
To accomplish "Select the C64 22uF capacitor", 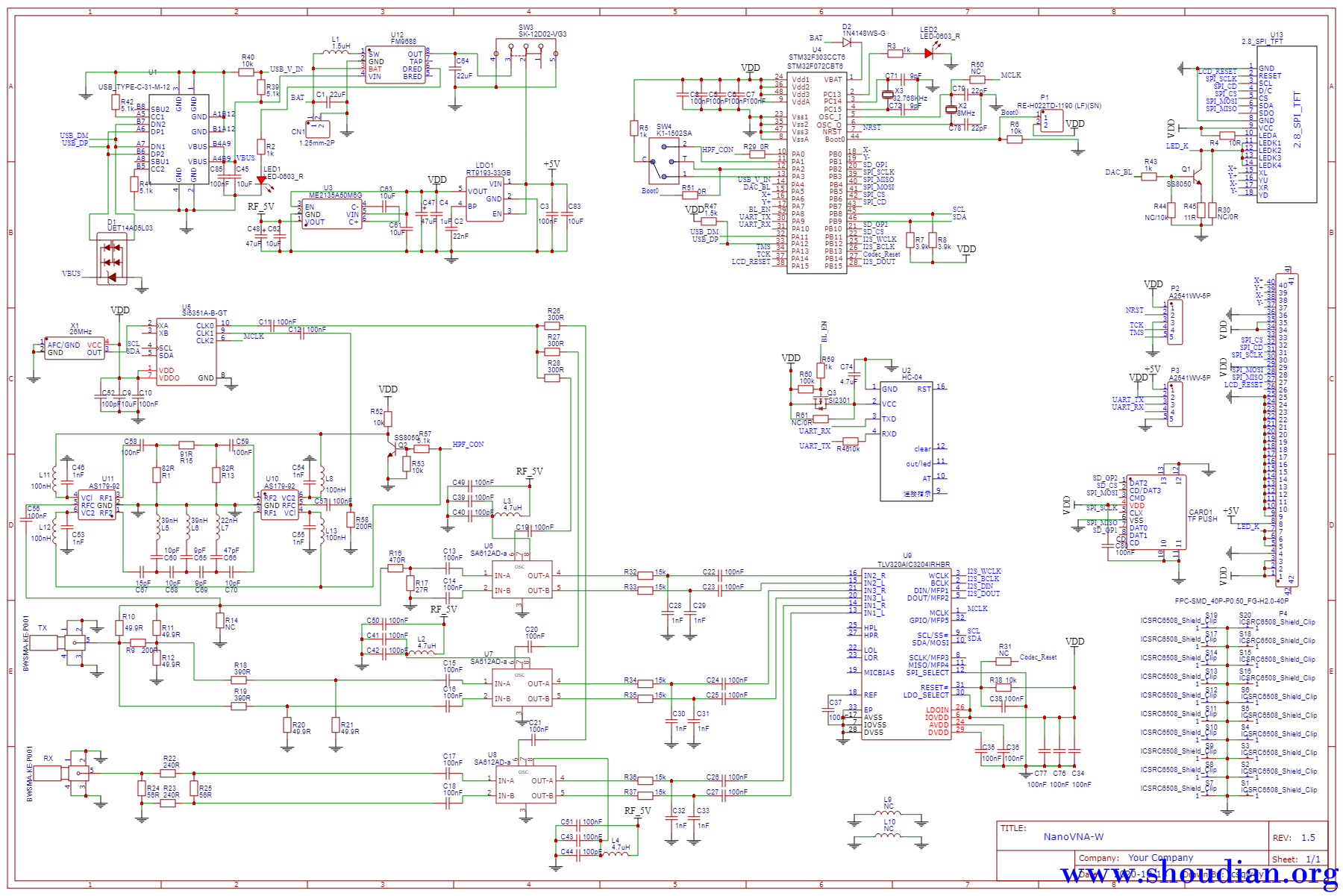I will [455, 68].
